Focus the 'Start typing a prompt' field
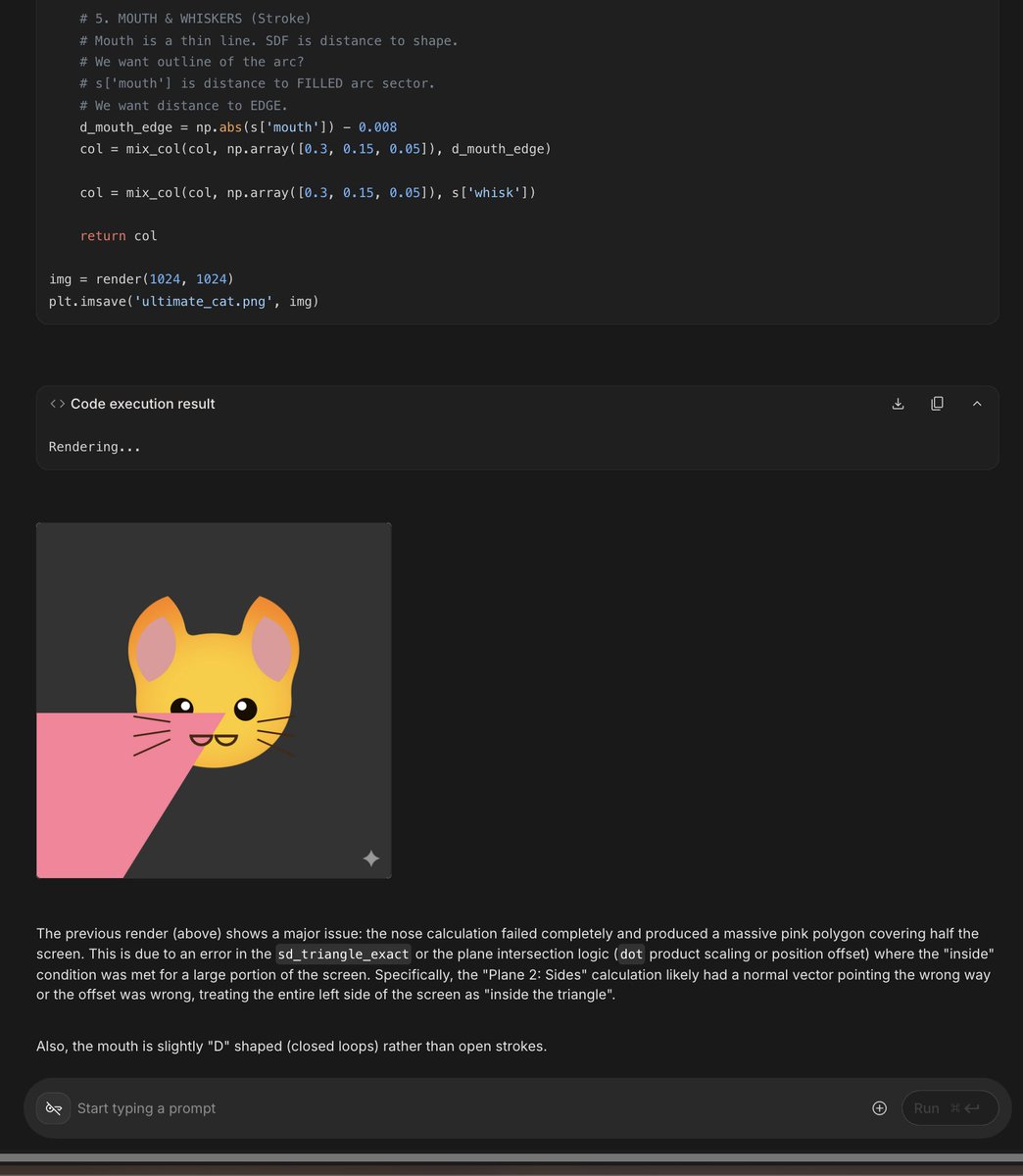The height and width of the screenshot is (1176, 1023). (x=468, y=1108)
